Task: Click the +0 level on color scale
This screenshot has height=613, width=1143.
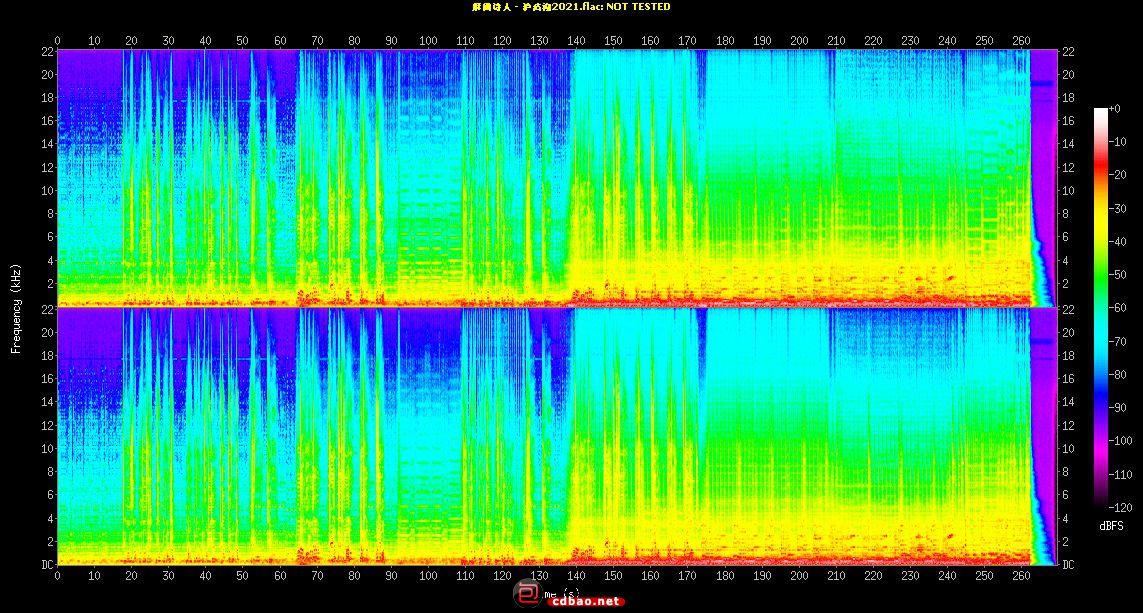Action: tap(1115, 109)
